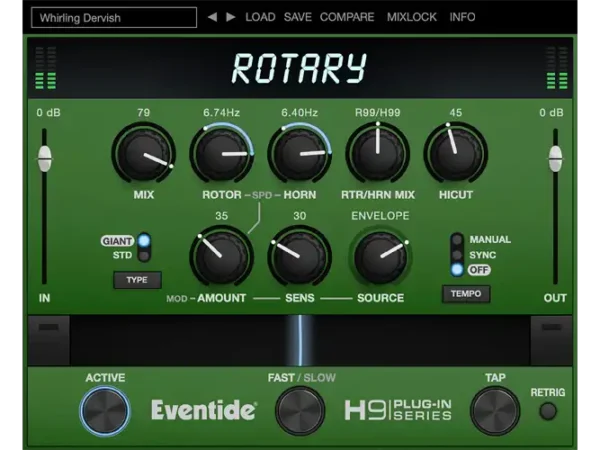This screenshot has width=600, height=450.
Task: Open the LOAD preset menu
Action: point(260,17)
